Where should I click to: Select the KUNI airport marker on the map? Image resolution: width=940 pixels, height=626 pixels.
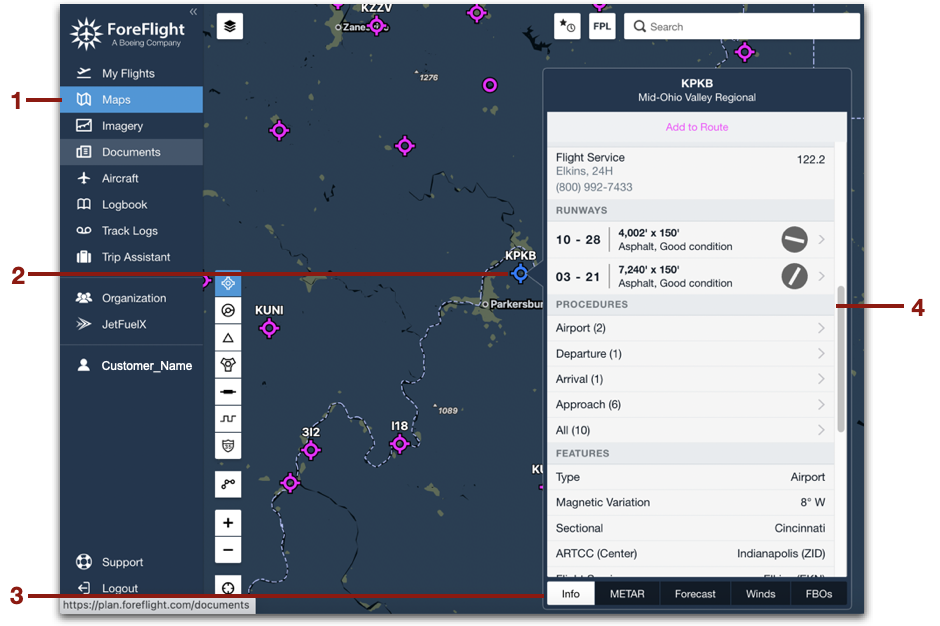[269, 328]
